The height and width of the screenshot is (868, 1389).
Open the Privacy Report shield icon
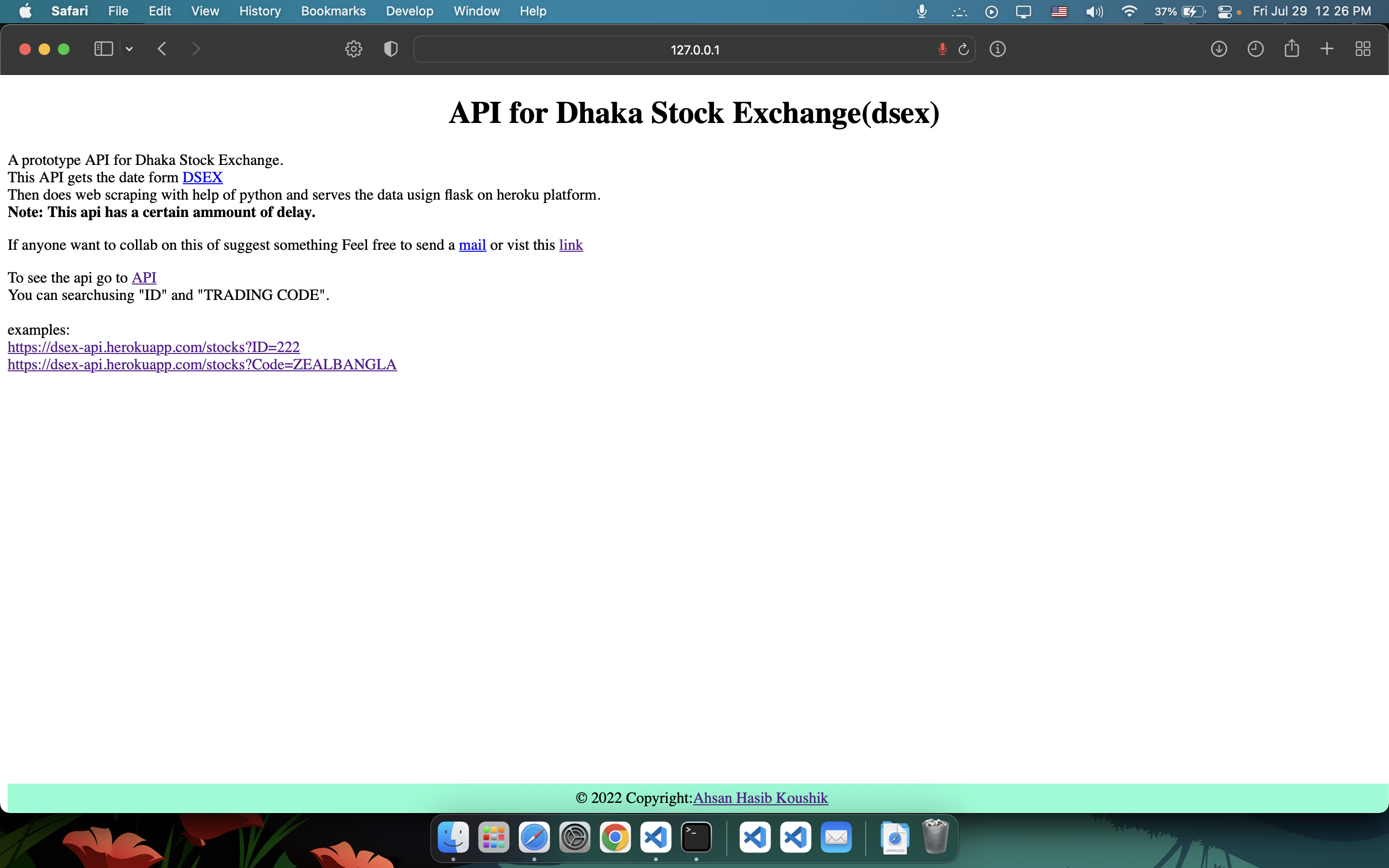391,49
